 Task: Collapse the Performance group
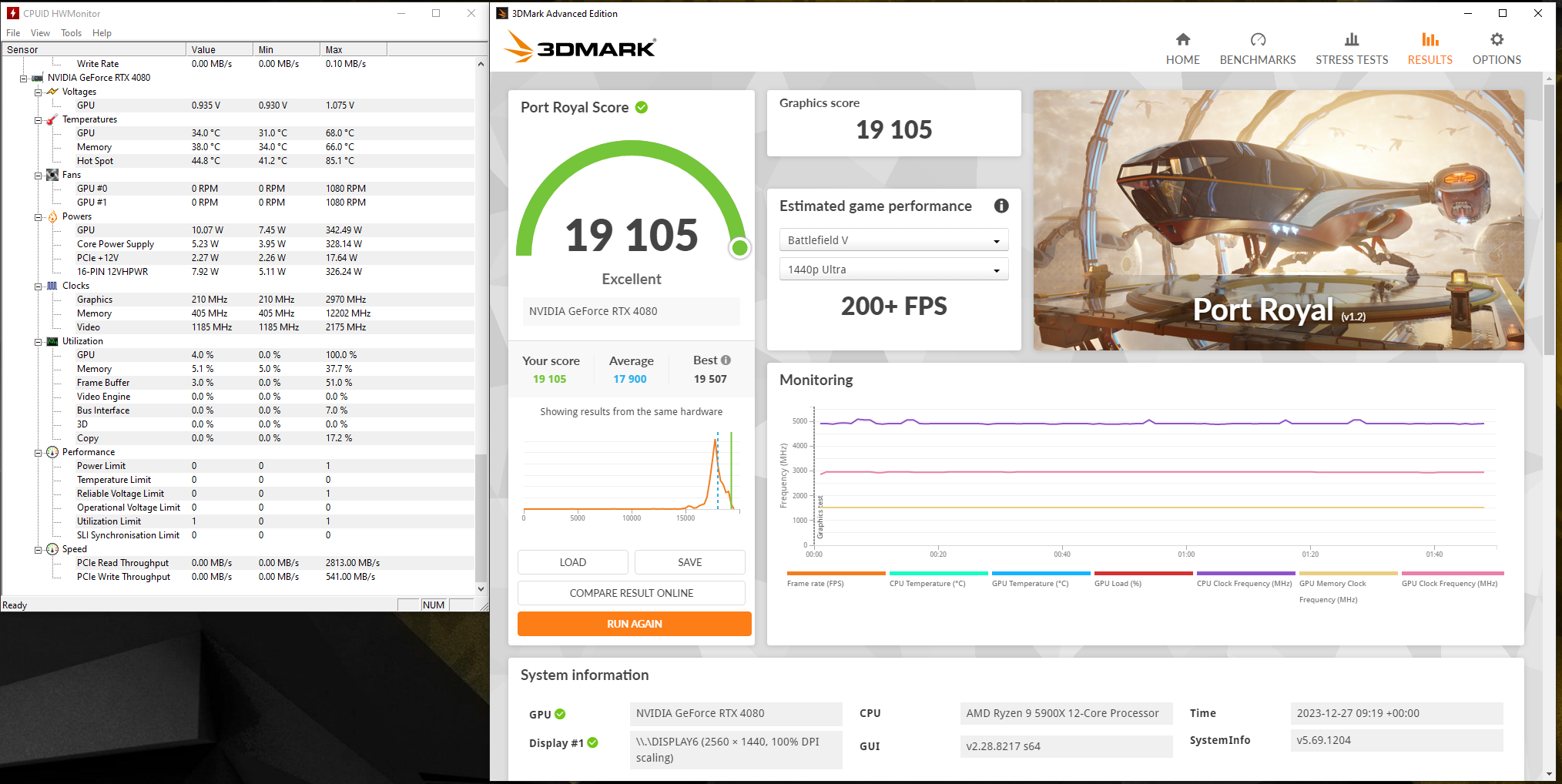[x=38, y=453]
